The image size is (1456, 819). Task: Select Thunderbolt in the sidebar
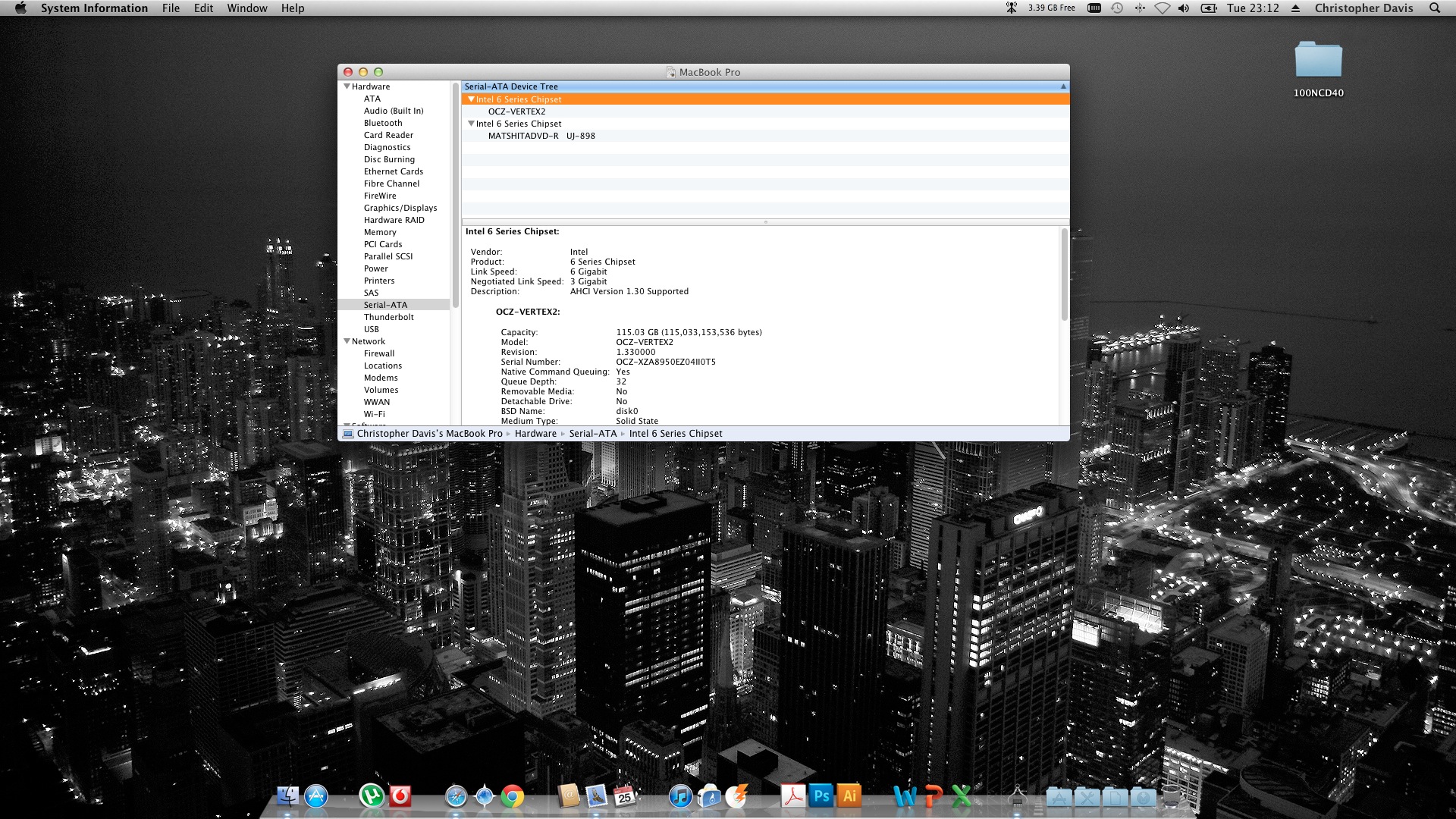[x=388, y=317]
